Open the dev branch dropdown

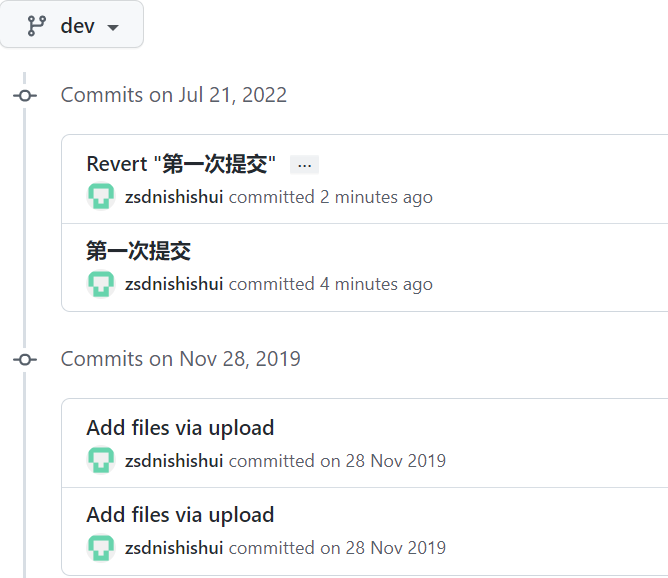pyautogui.click(x=72, y=25)
